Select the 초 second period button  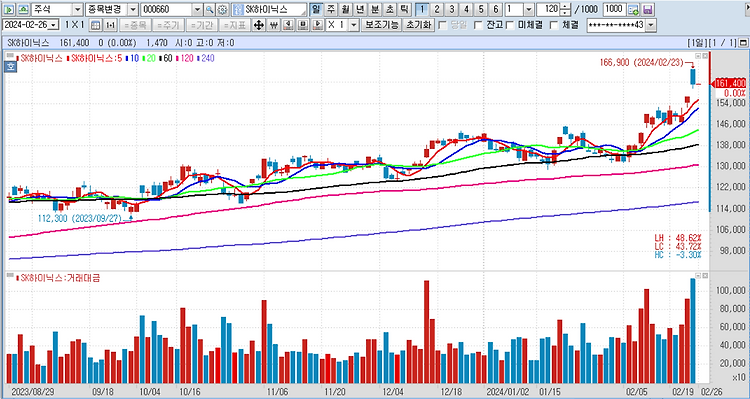(390, 9)
